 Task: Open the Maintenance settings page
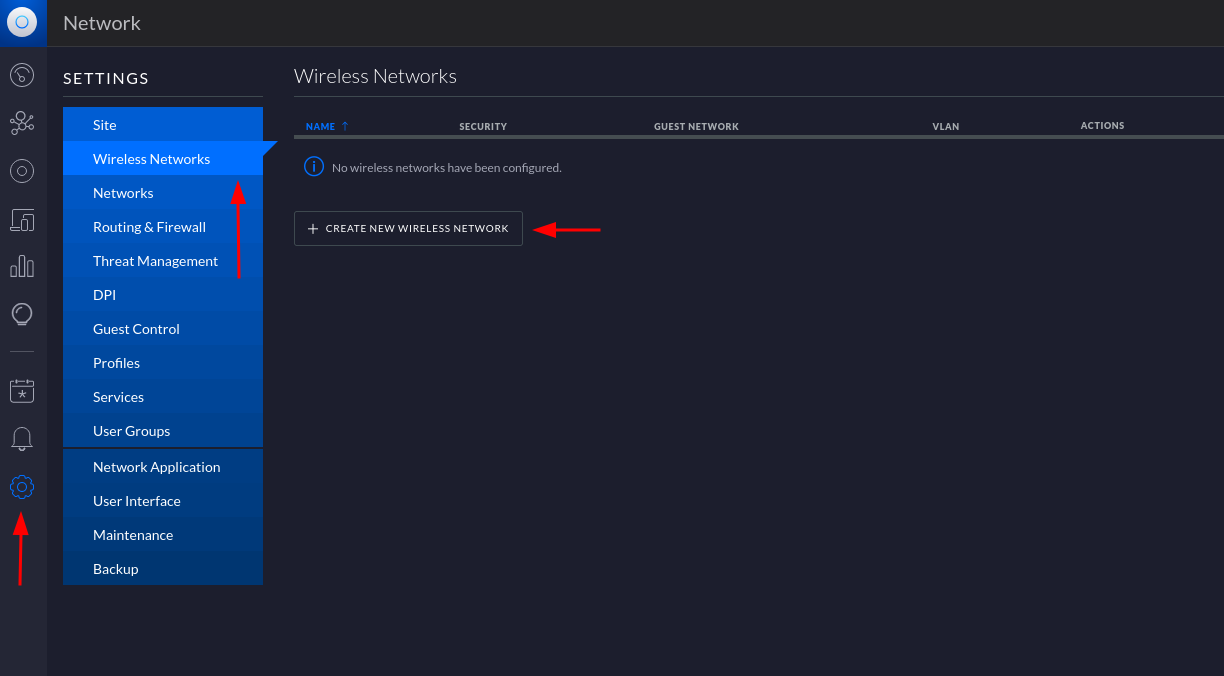(133, 535)
